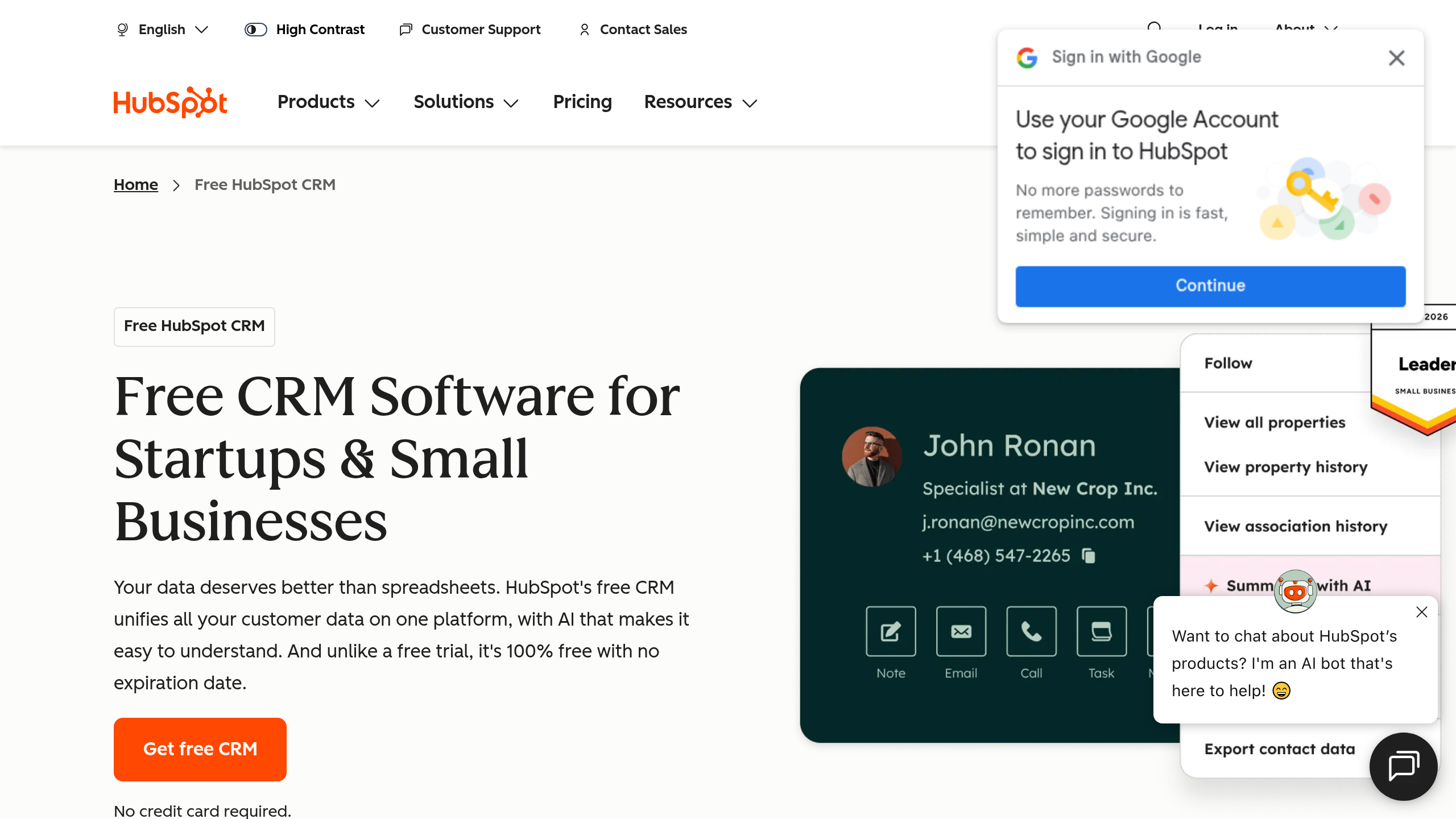The width and height of the screenshot is (1456, 819).
Task: Click the Task icon on contact card
Action: click(1102, 631)
